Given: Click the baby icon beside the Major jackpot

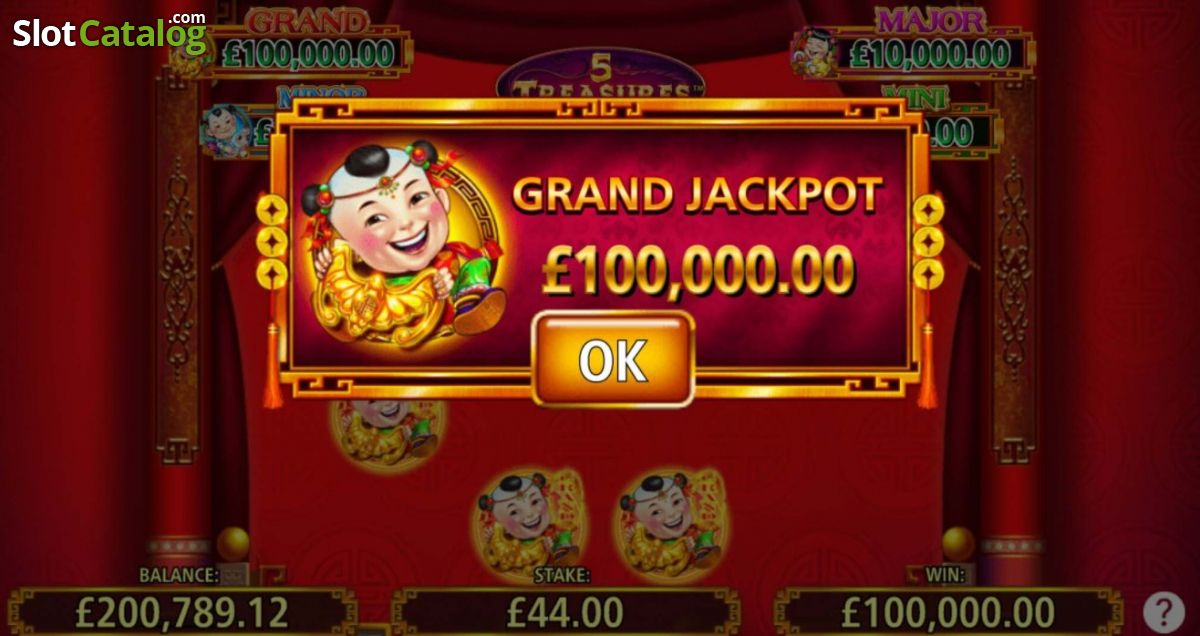Looking at the screenshot, I should click(x=816, y=52).
